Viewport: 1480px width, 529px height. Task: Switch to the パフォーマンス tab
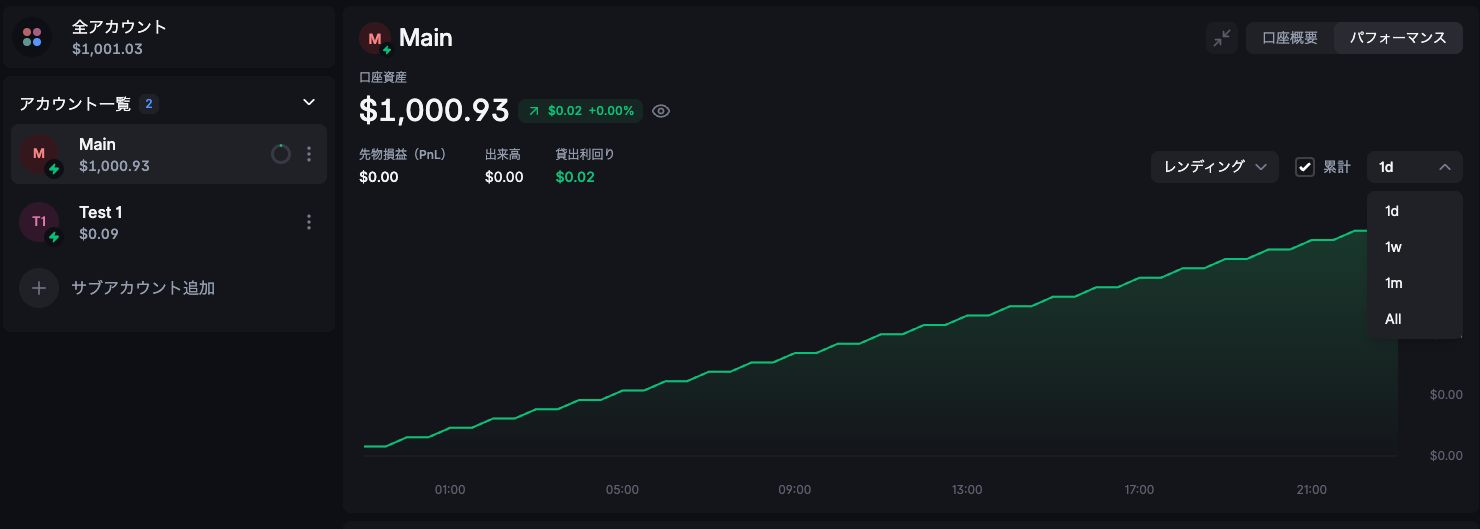(x=1398, y=38)
